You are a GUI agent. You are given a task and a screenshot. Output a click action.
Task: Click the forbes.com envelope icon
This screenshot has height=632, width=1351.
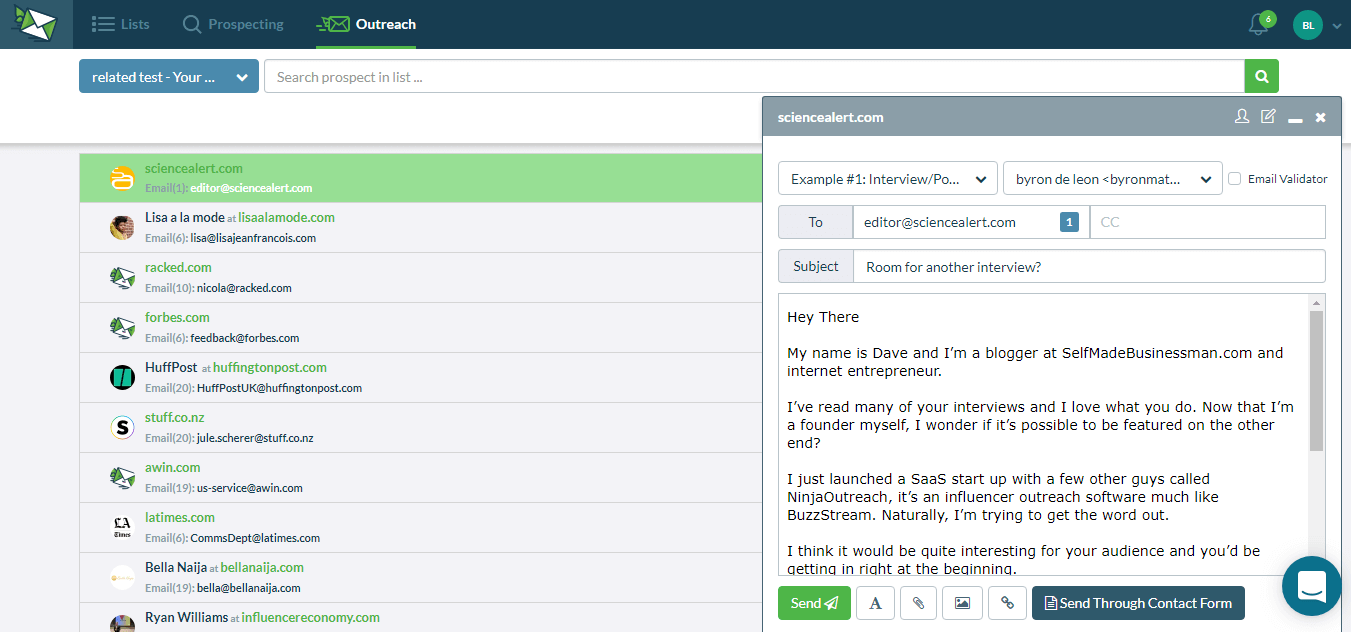tap(122, 327)
